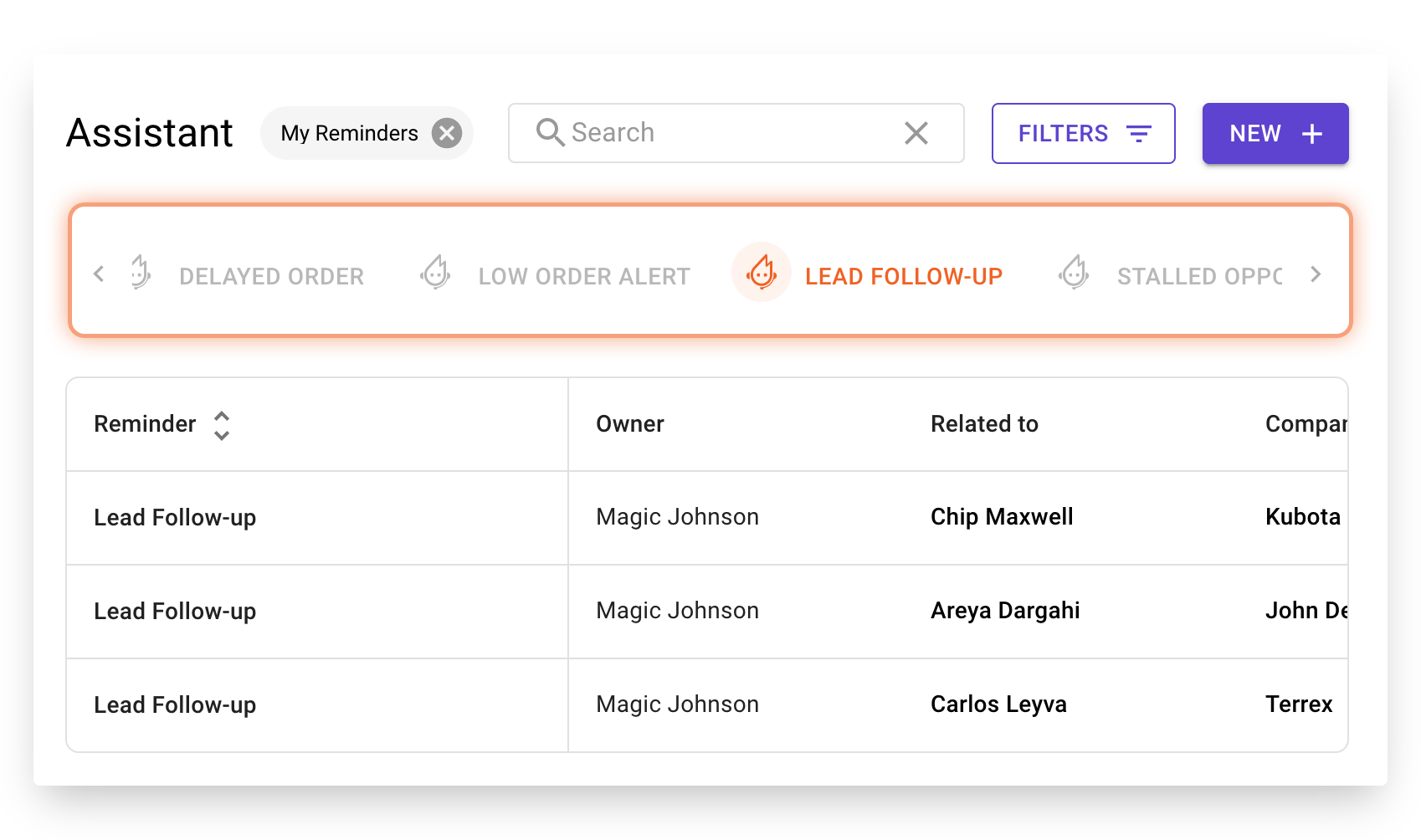Open the Areya Dargahi related record
The width and height of the screenshot is (1421, 840).
(x=1004, y=611)
